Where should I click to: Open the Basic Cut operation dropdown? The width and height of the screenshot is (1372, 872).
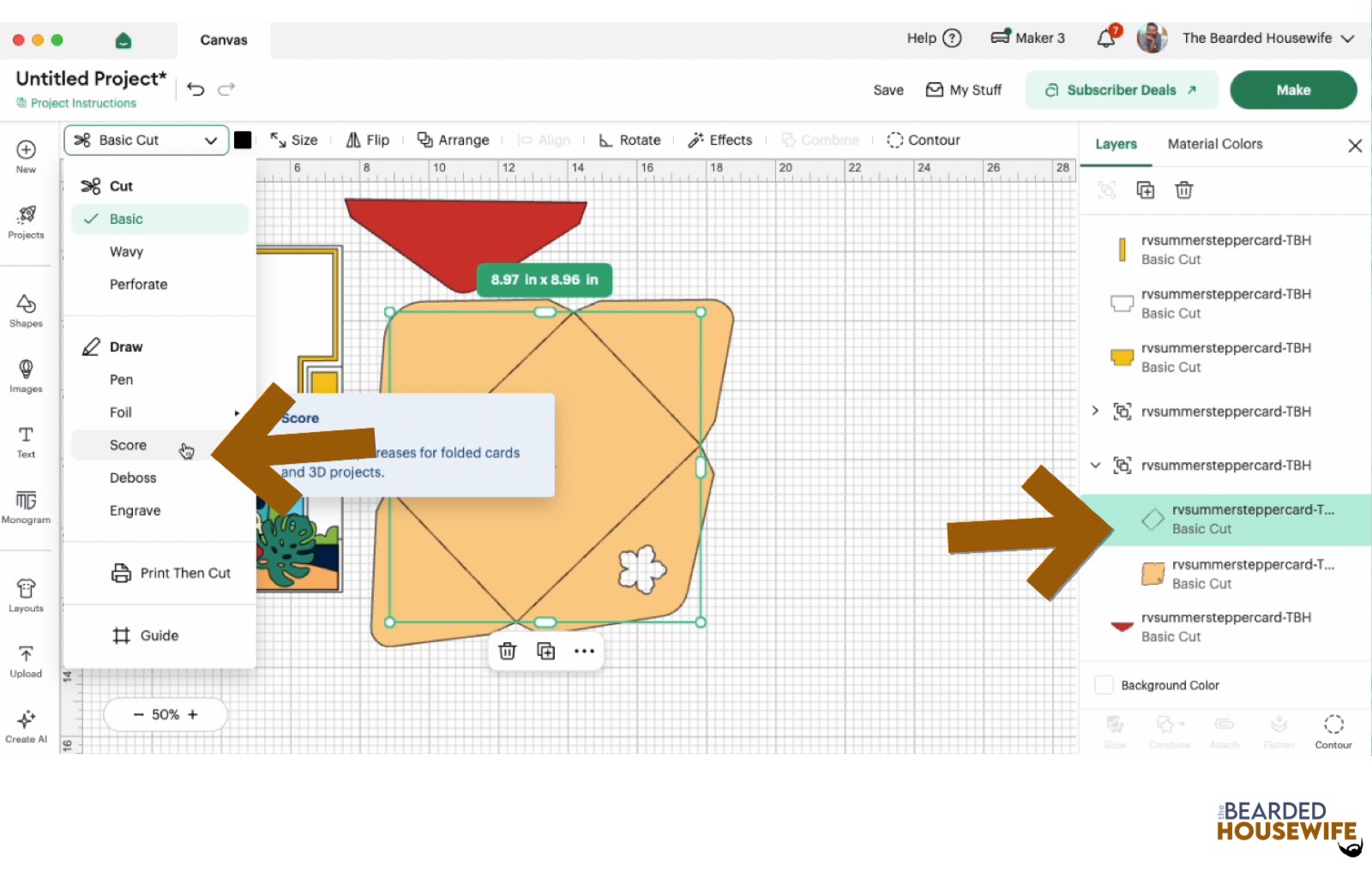[x=147, y=141]
